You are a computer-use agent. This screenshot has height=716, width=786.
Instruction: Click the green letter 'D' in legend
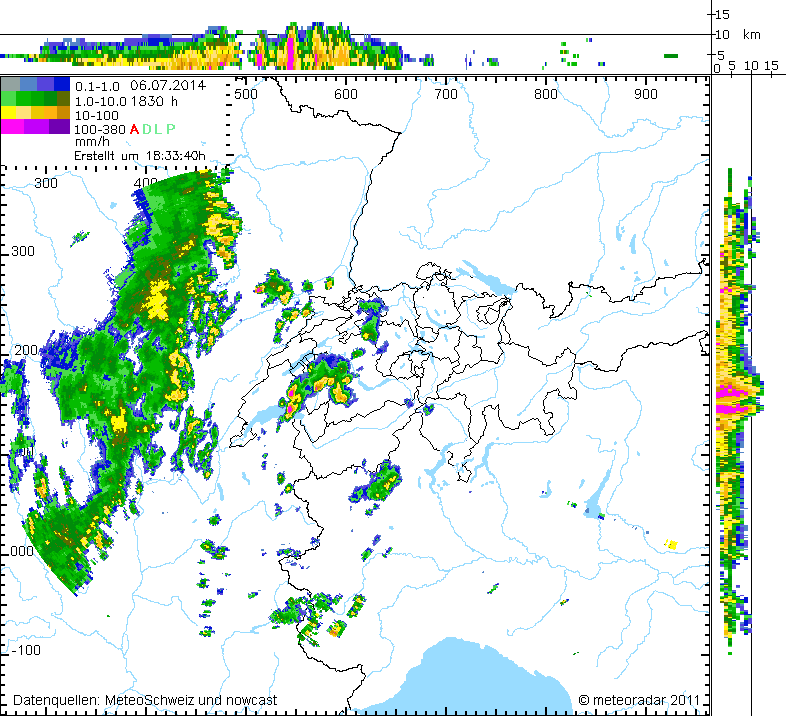pos(146,129)
